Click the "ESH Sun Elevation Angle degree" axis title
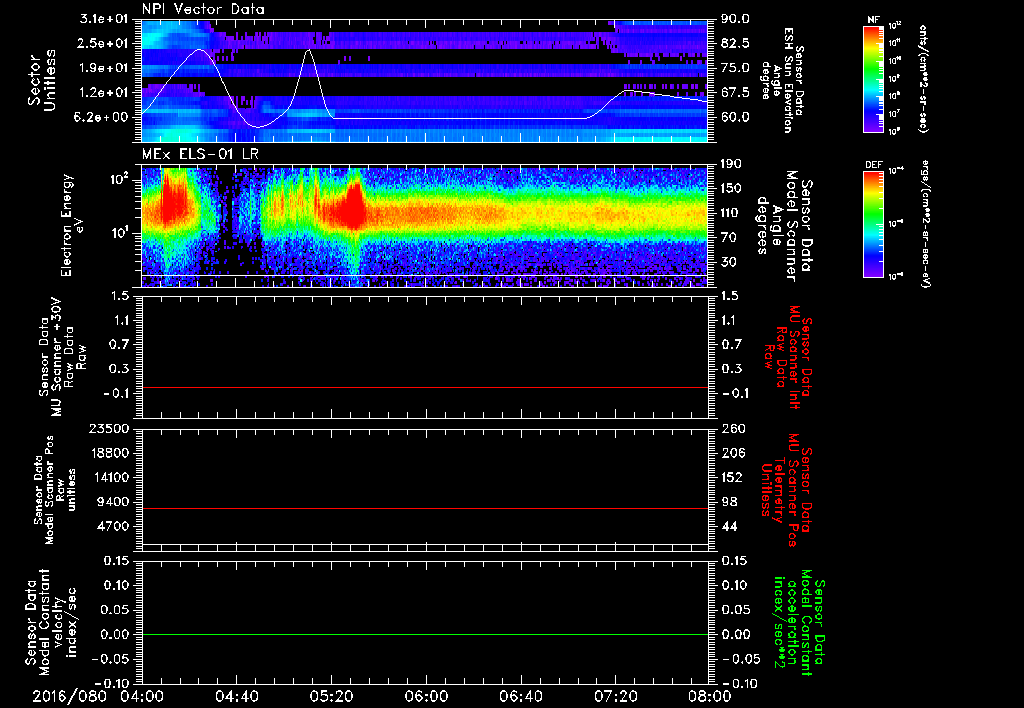The image size is (1024, 708). (782, 80)
